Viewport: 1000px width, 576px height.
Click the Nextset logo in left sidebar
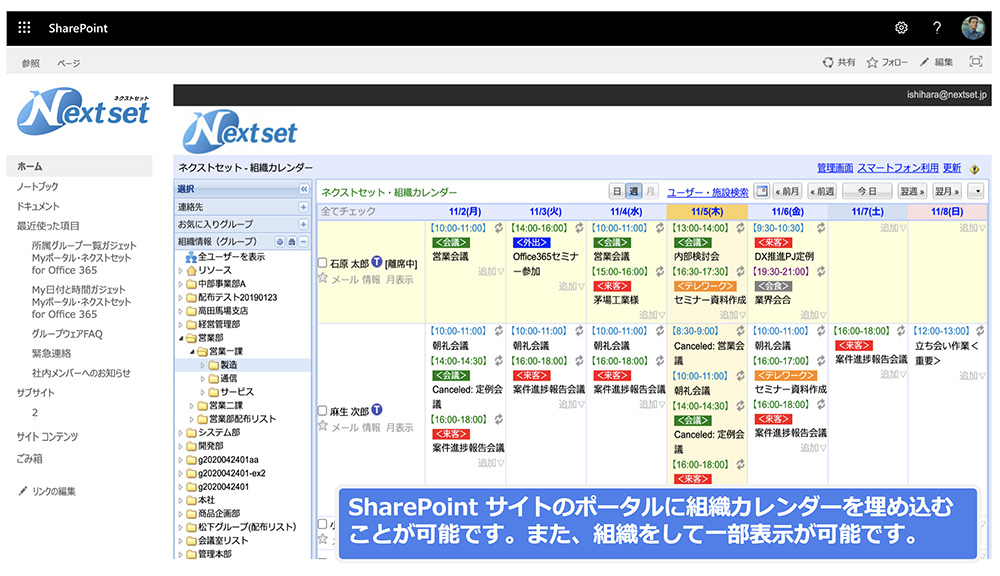83,112
